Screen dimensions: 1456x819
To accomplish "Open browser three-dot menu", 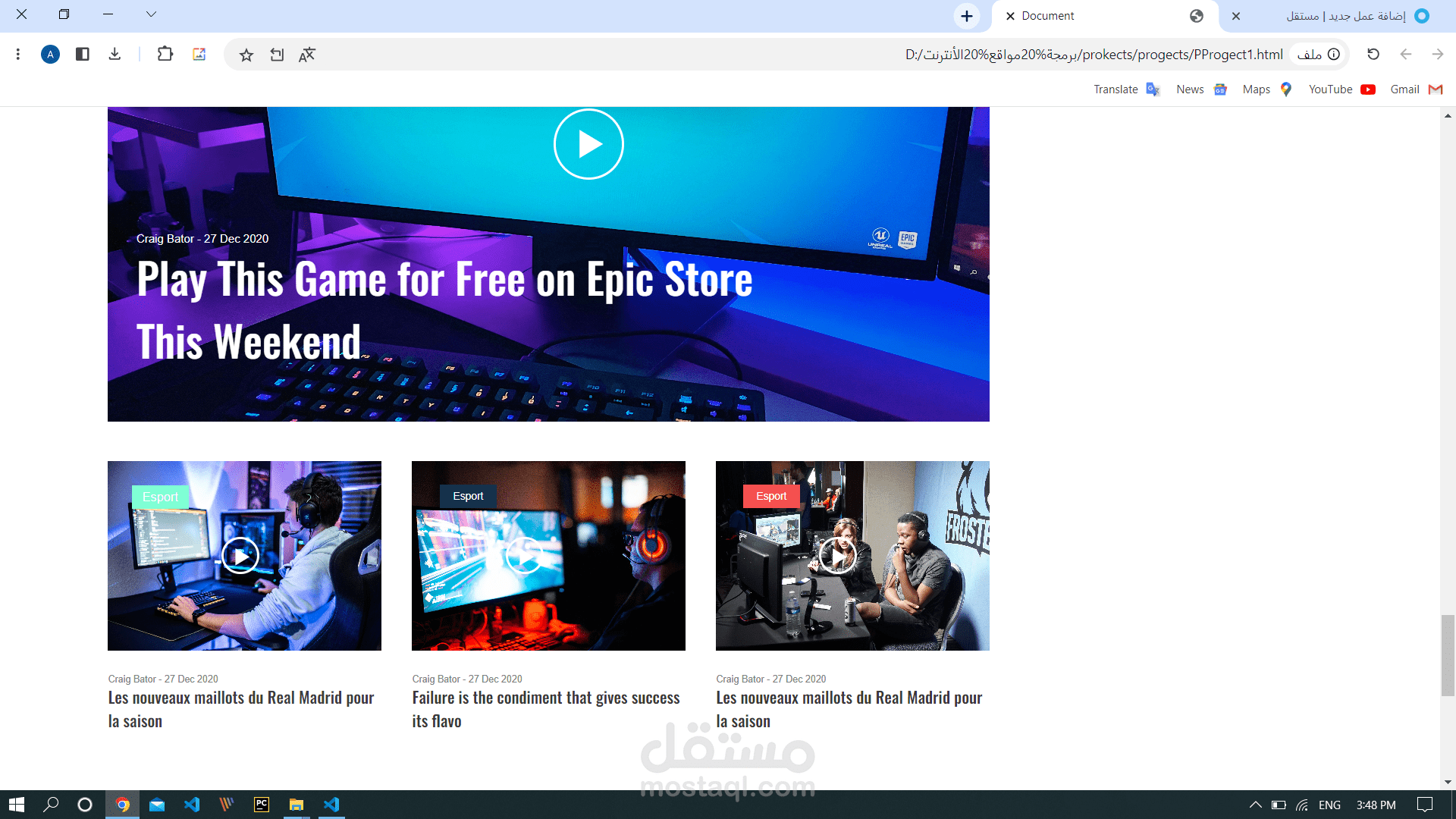I will (x=18, y=54).
